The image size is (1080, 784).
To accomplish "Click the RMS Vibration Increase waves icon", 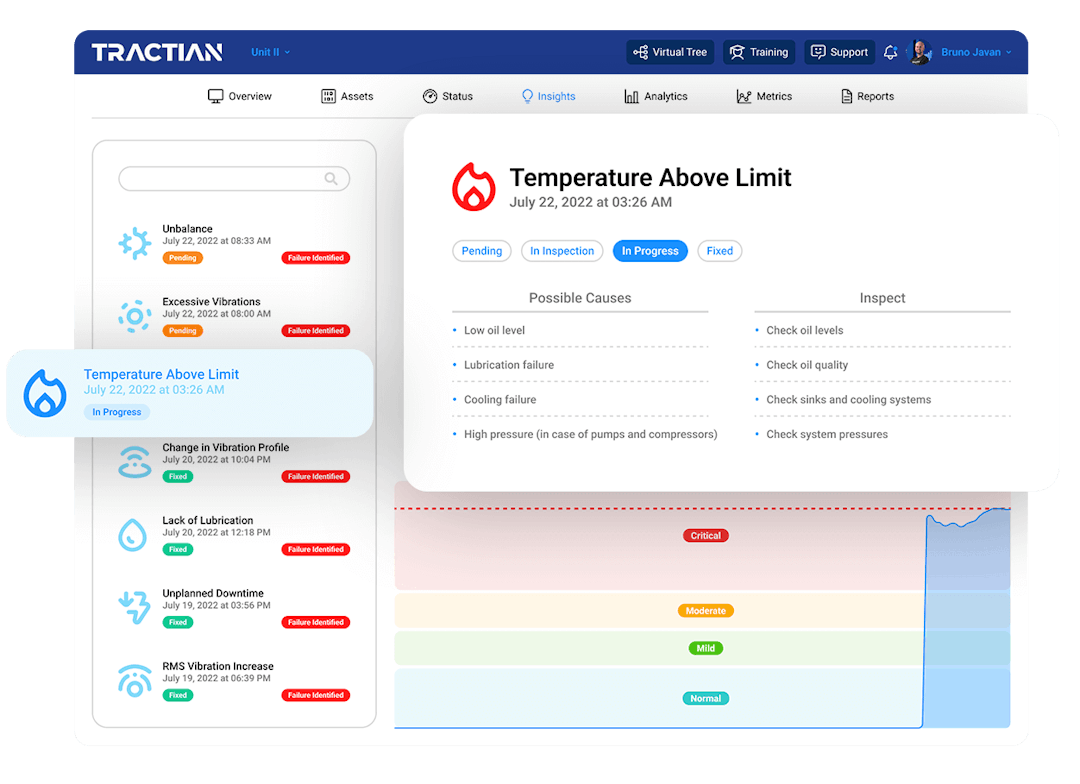I will pyautogui.click(x=134, y=680).
